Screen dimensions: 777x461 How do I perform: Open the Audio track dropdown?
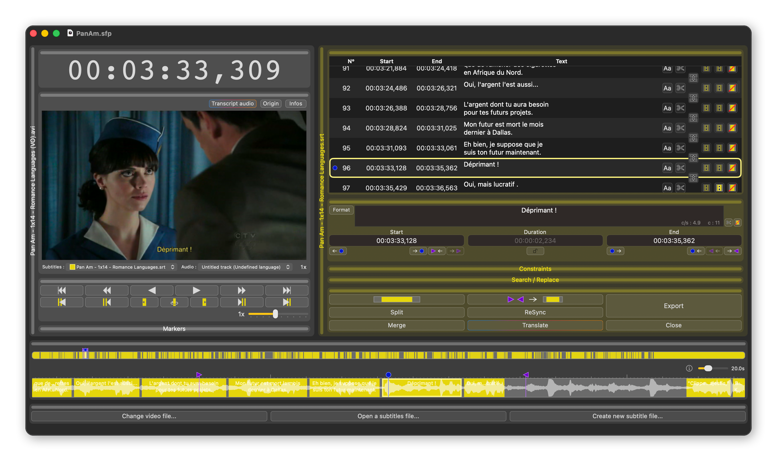click(246, 267)
